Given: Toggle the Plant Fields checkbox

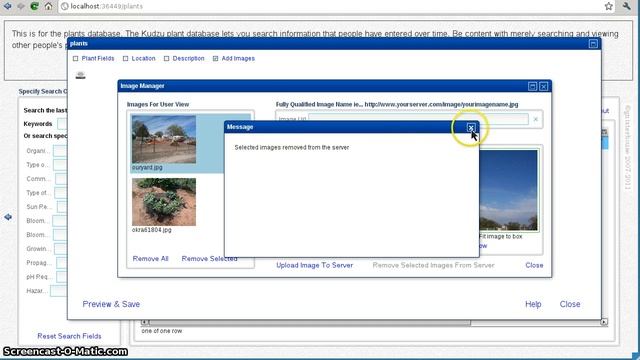Looking at the screenshot, I should click(x=76, y=58).
